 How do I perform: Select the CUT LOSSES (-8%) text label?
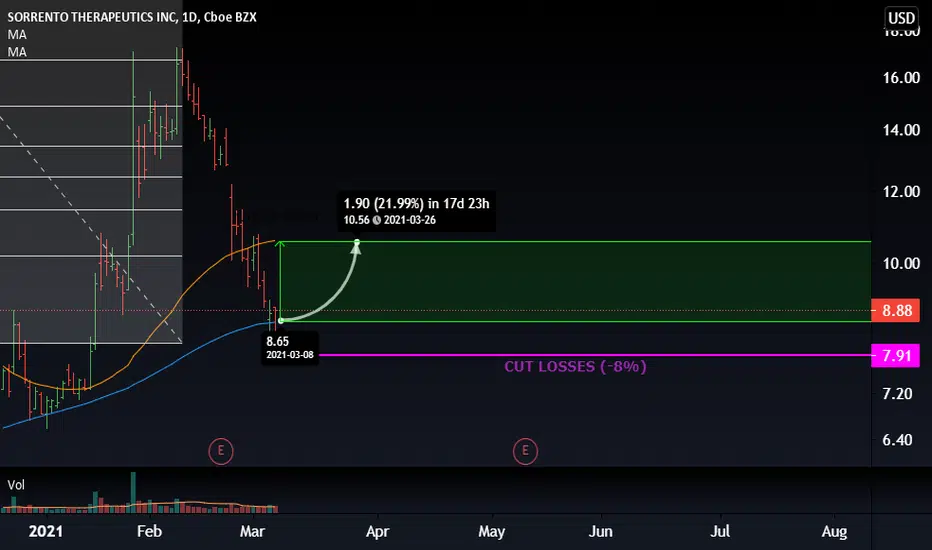575,366
